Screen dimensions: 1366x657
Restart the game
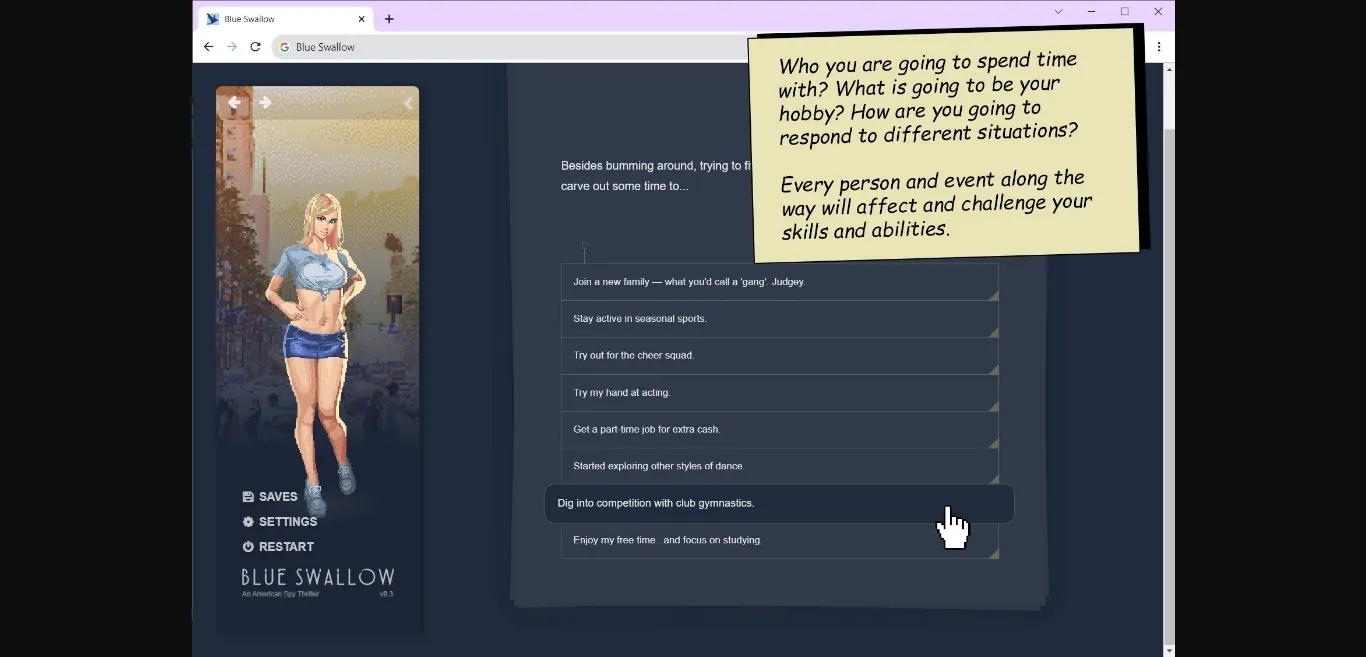(278, 547)
